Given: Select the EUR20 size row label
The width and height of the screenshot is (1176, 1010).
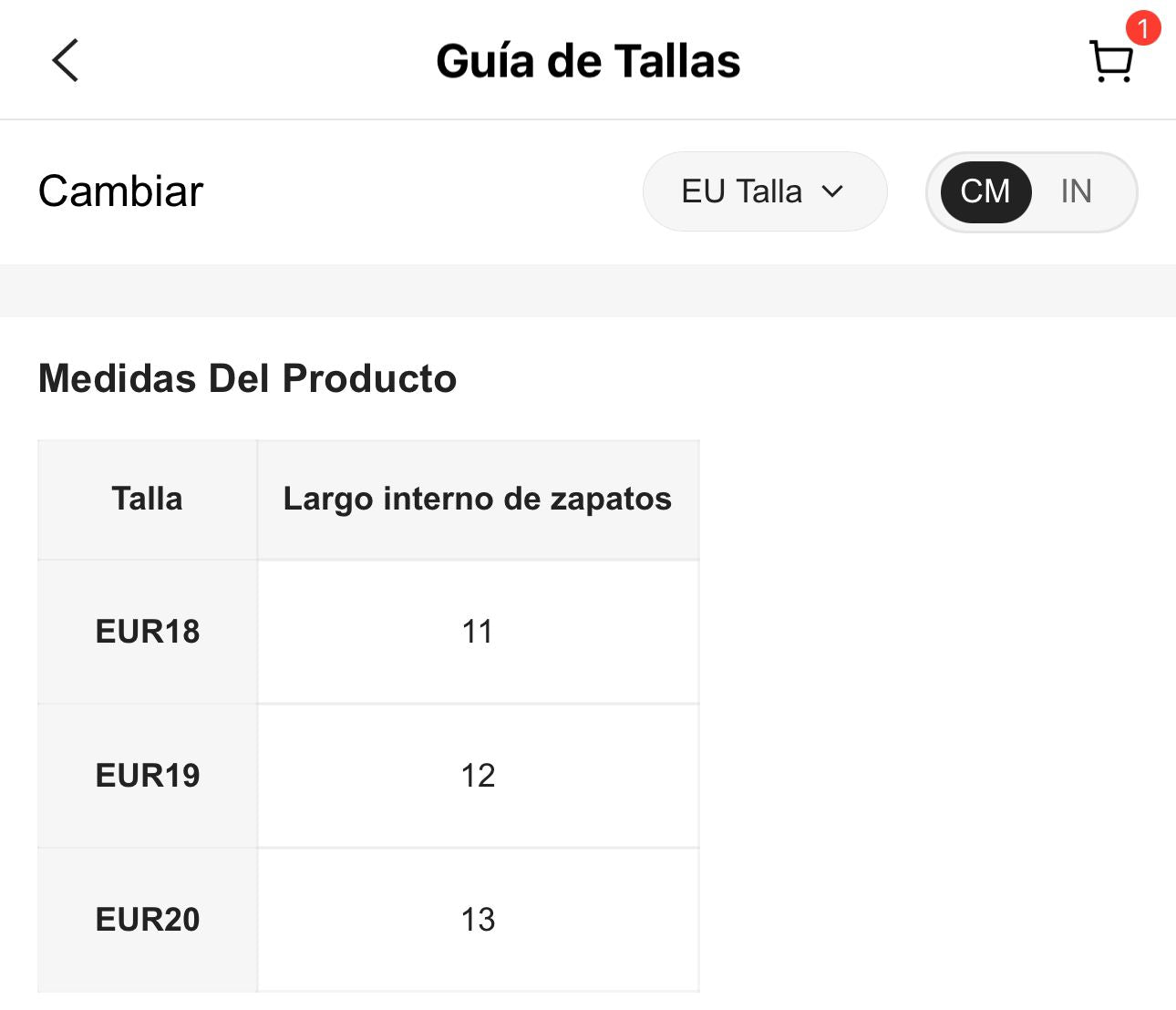Looking at the screenshot, I should (x=148, y=920).
